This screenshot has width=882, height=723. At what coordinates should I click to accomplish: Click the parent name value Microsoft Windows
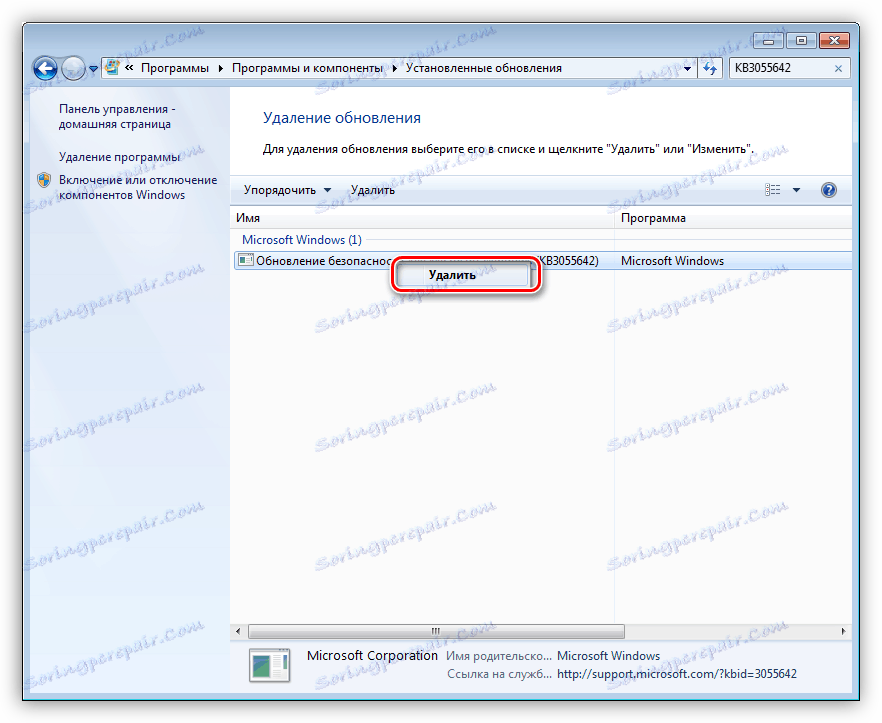click(x=608, y=656)
